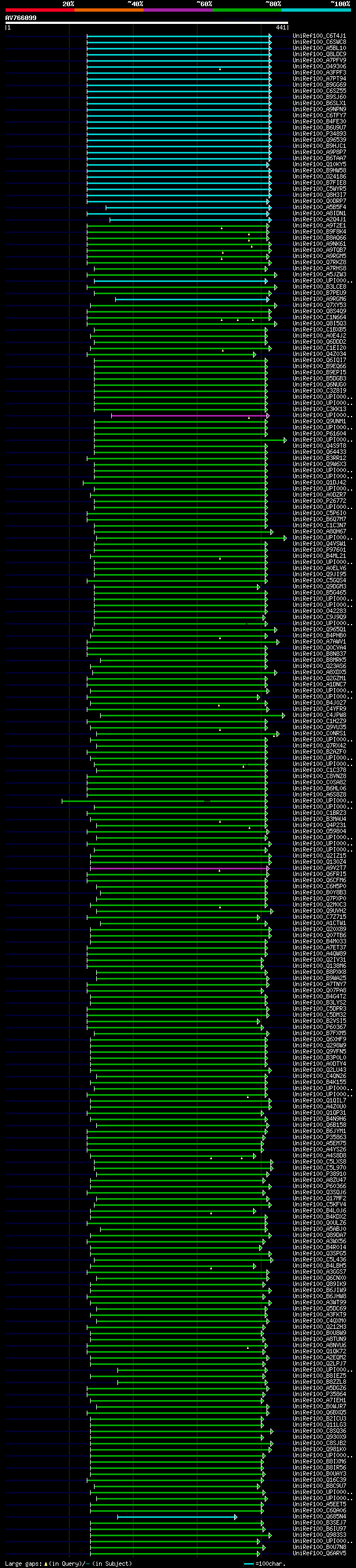Viewport: 356px width, 1568px height.
Task: Select the UniRef100_O42283 label
Action: [x=319, y=611]
